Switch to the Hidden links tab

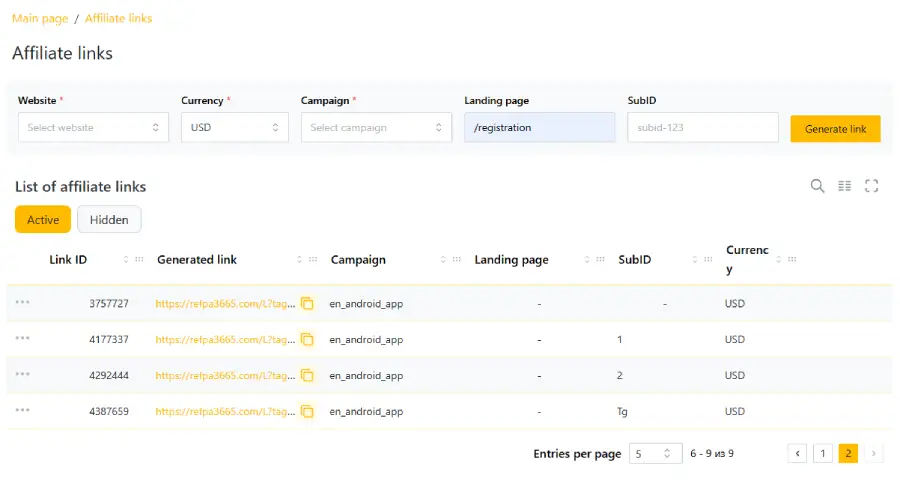coord(109,219)
